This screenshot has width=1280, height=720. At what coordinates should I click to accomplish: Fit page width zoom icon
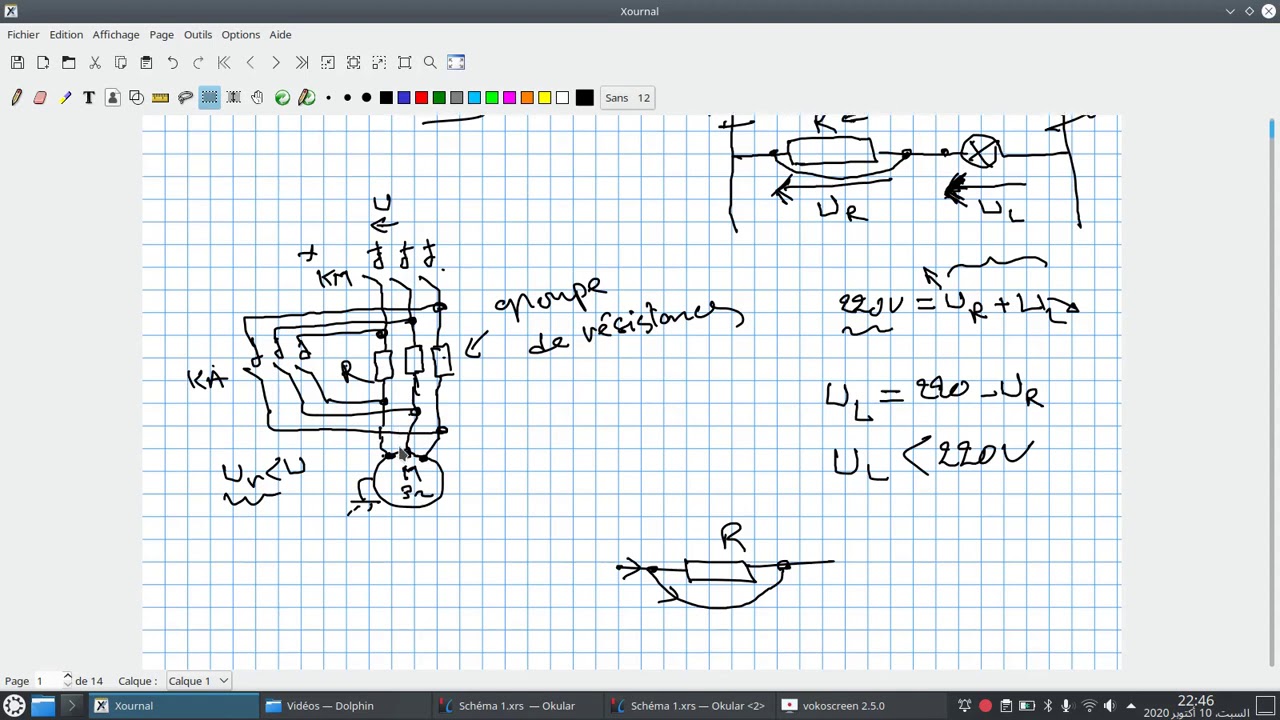[353, 63]
